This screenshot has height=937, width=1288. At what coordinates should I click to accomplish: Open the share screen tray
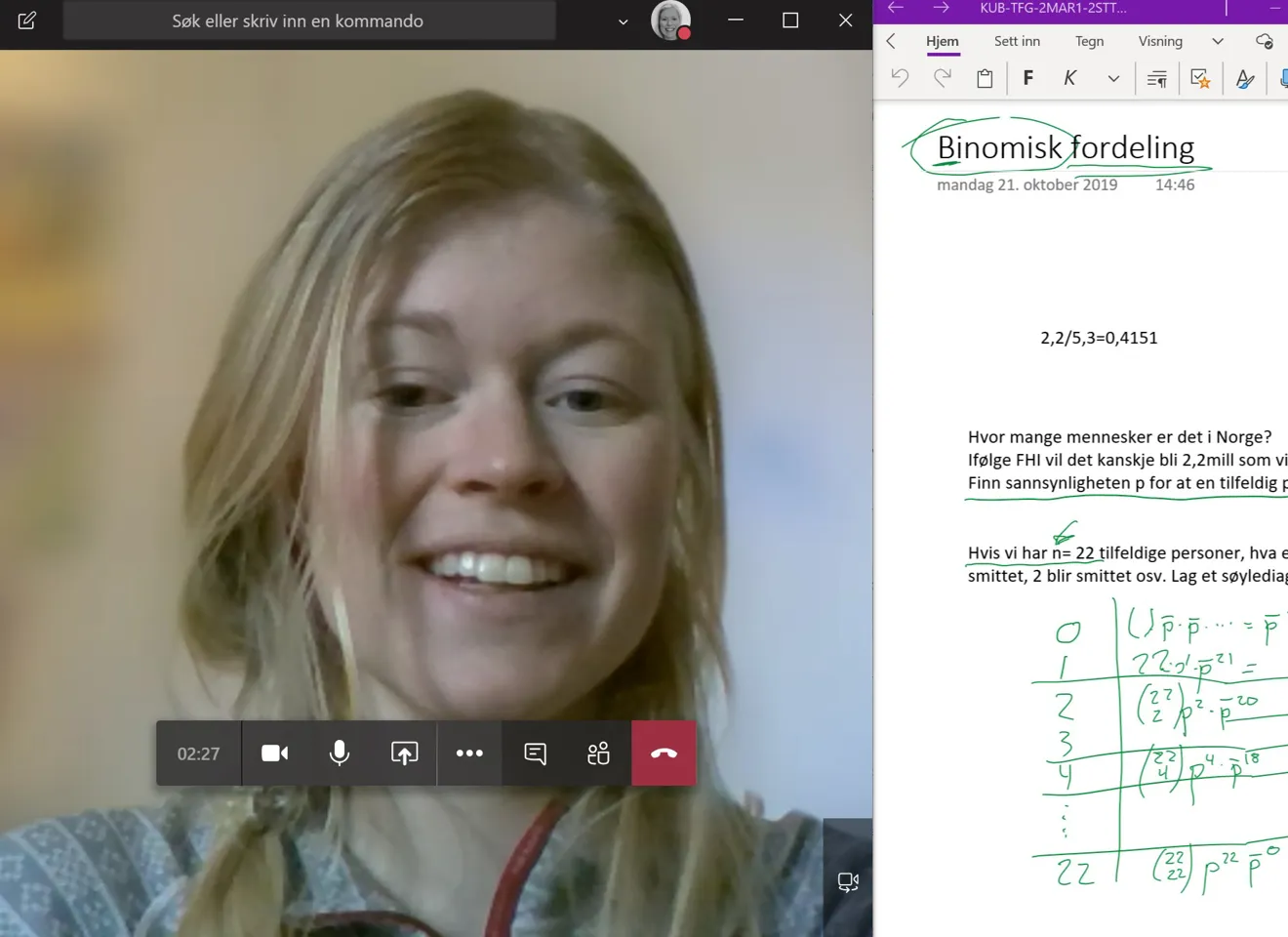(404, 754)
